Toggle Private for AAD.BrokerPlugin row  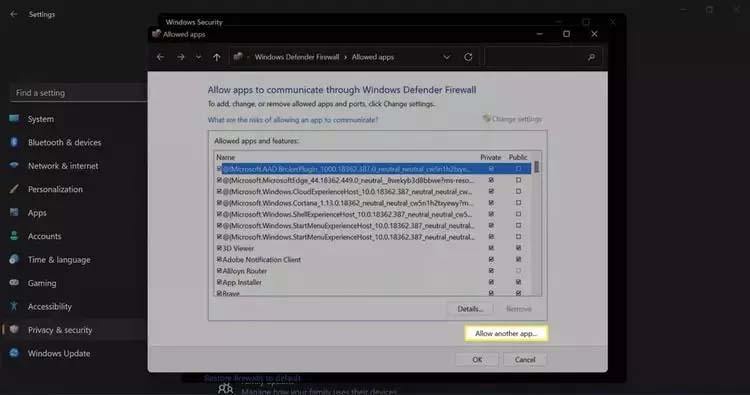(491, 169)
